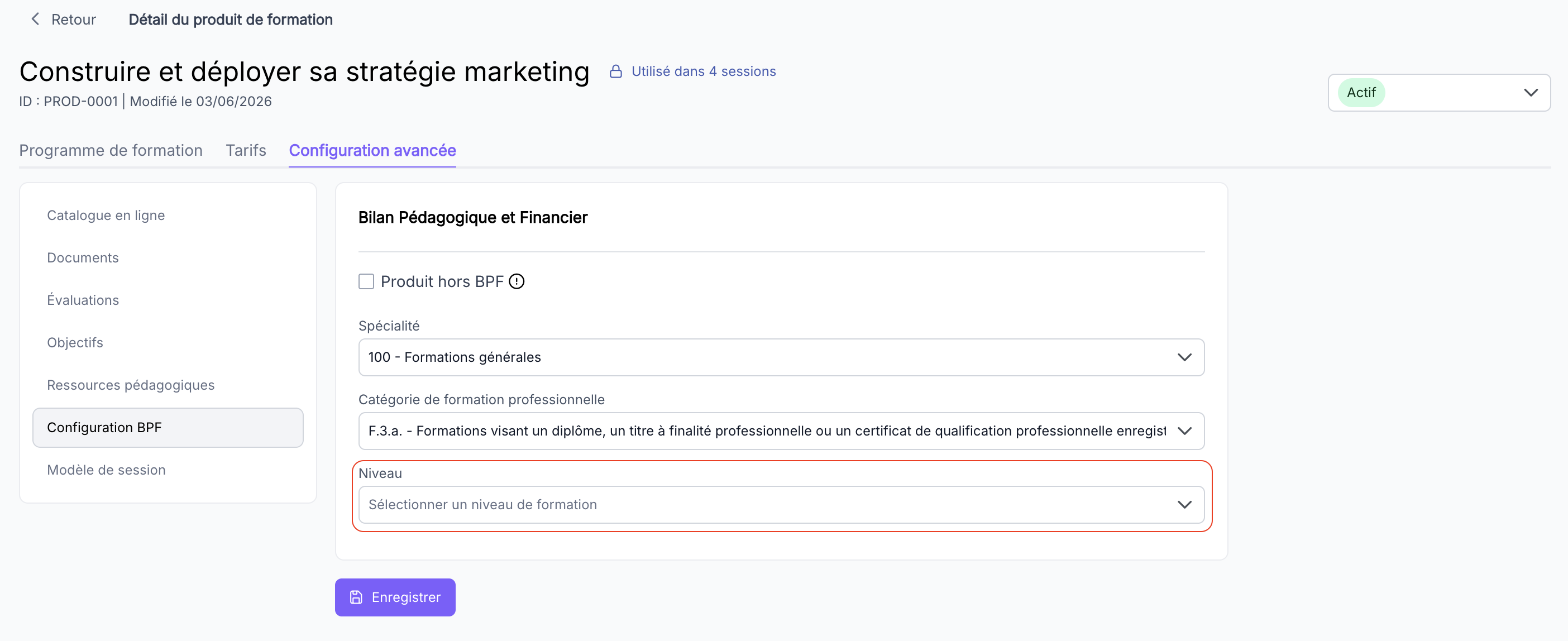Open Catalogue en ligne in the sidebar

pyautogui.click(x=106, y=216)
